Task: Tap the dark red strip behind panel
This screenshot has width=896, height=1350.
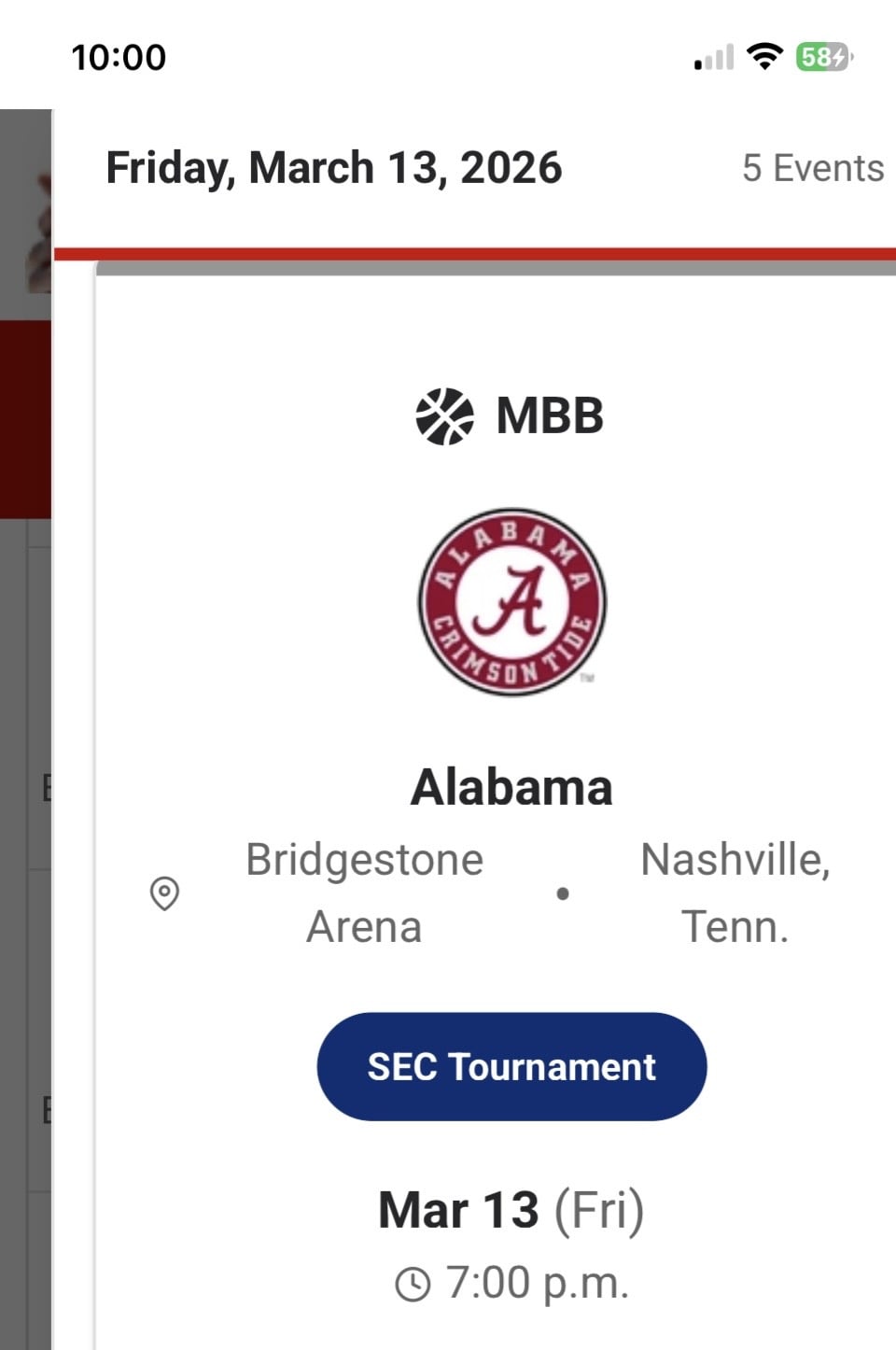Action: tap(24, 418)
